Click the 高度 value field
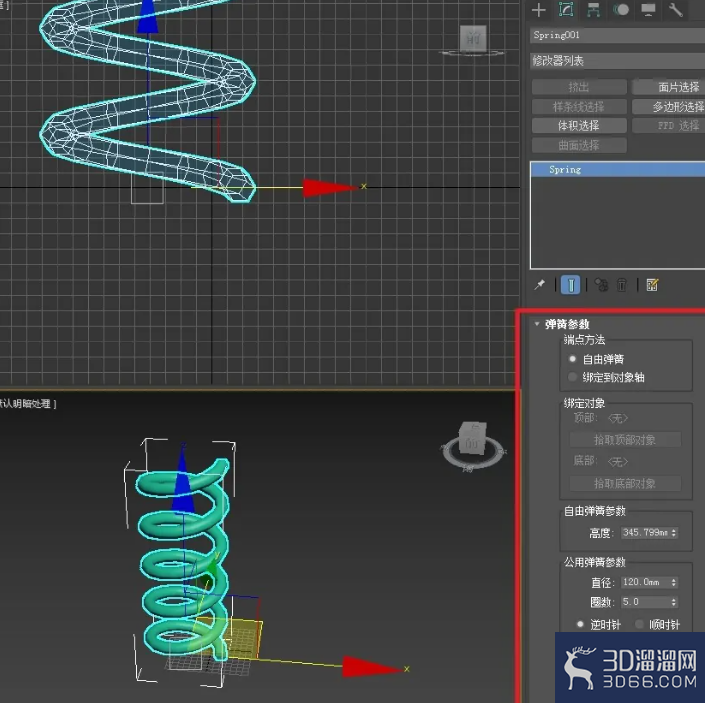 click(x=645, y=533)
